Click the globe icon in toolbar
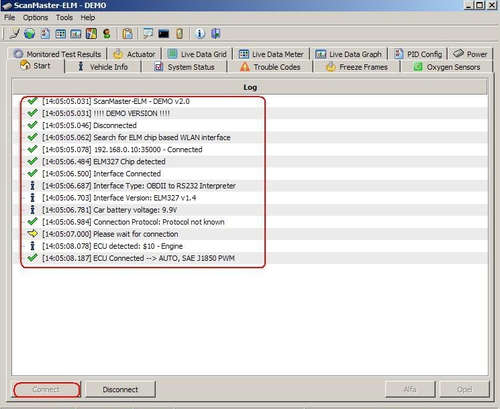The image size is (500, 409). tap(29, 34)
